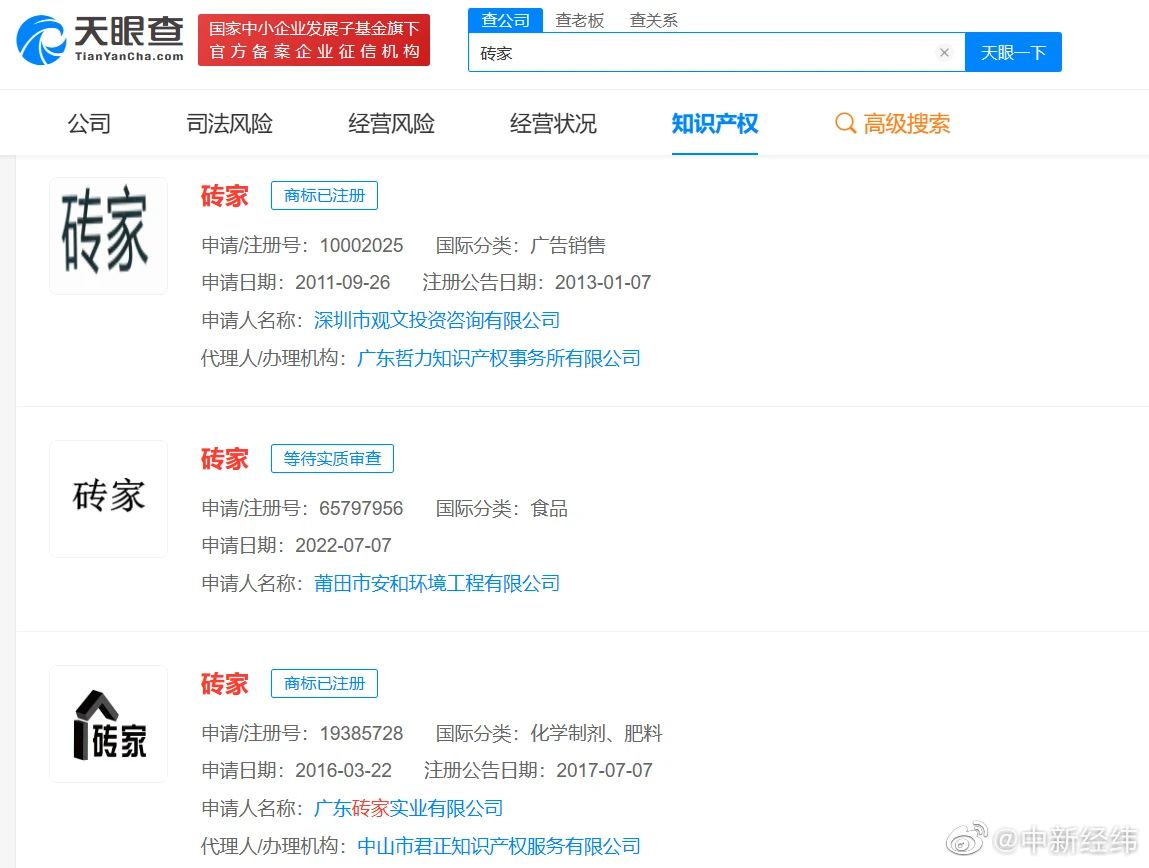Click the 国际分类: 化学制剂、肥料 text
The image size is (1149, 868).
[x=549, y=733]
